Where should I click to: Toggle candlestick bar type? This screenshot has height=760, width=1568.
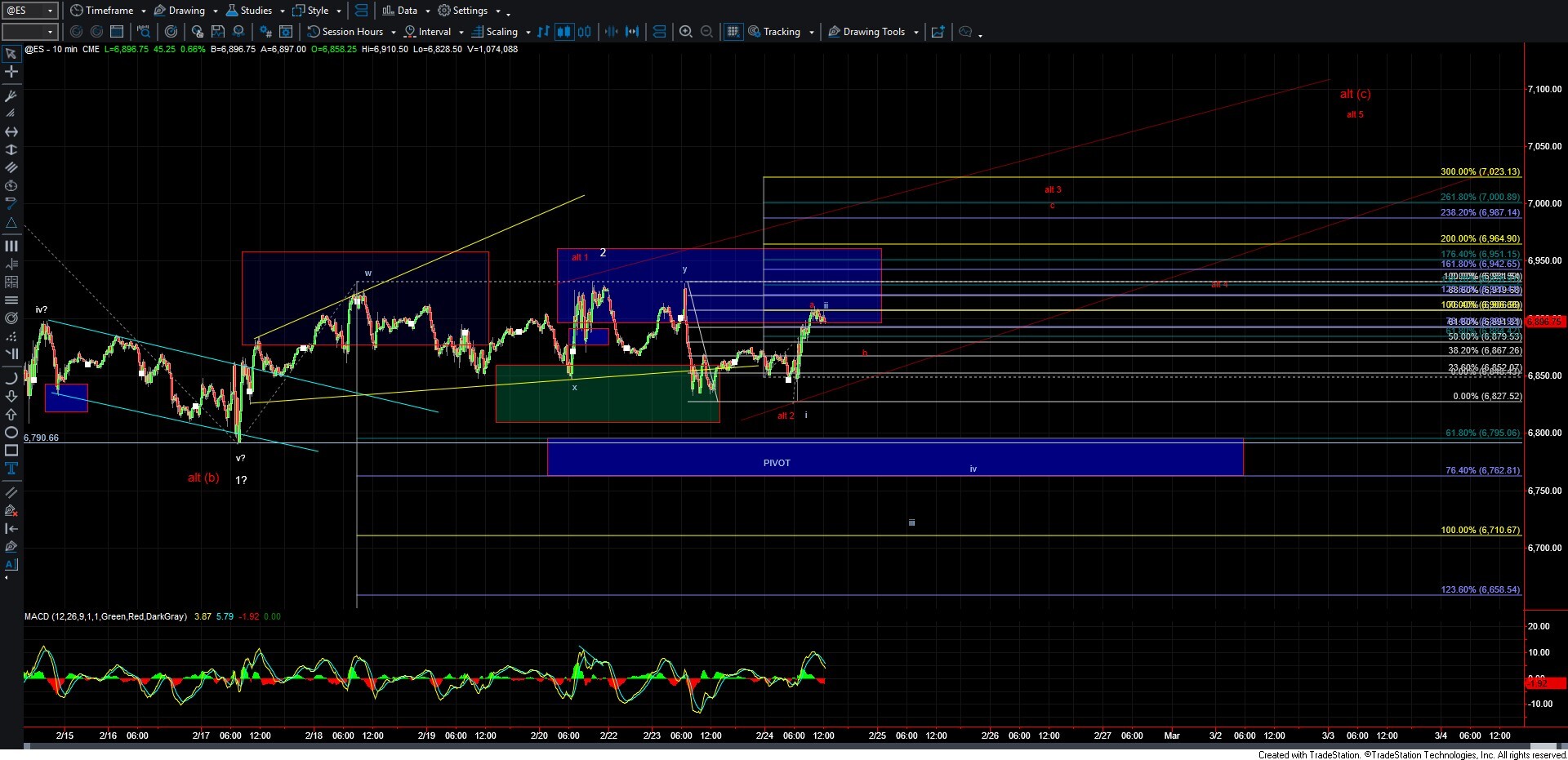click(x=563, y=32)
